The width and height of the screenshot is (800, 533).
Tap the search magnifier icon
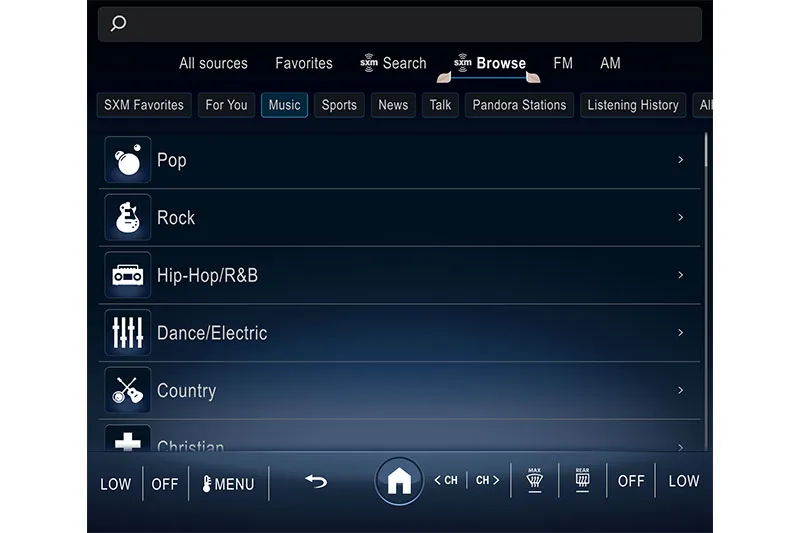pyautogui.click(x=118, y=24)
